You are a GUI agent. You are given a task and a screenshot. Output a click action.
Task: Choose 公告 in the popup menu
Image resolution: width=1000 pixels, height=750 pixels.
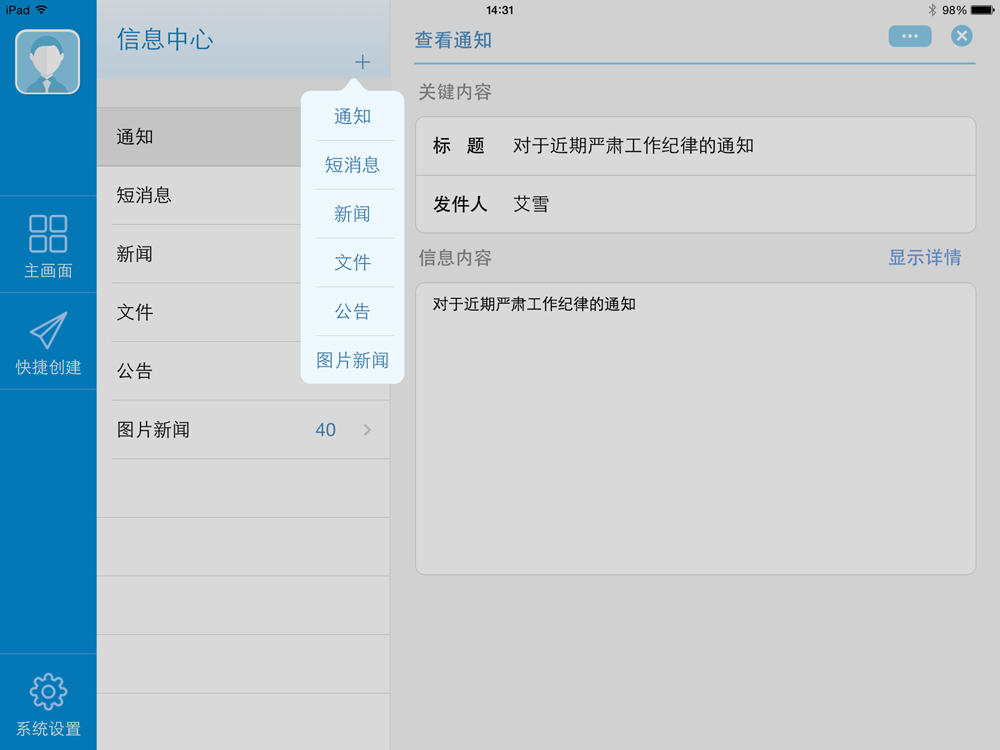point(353,311)
